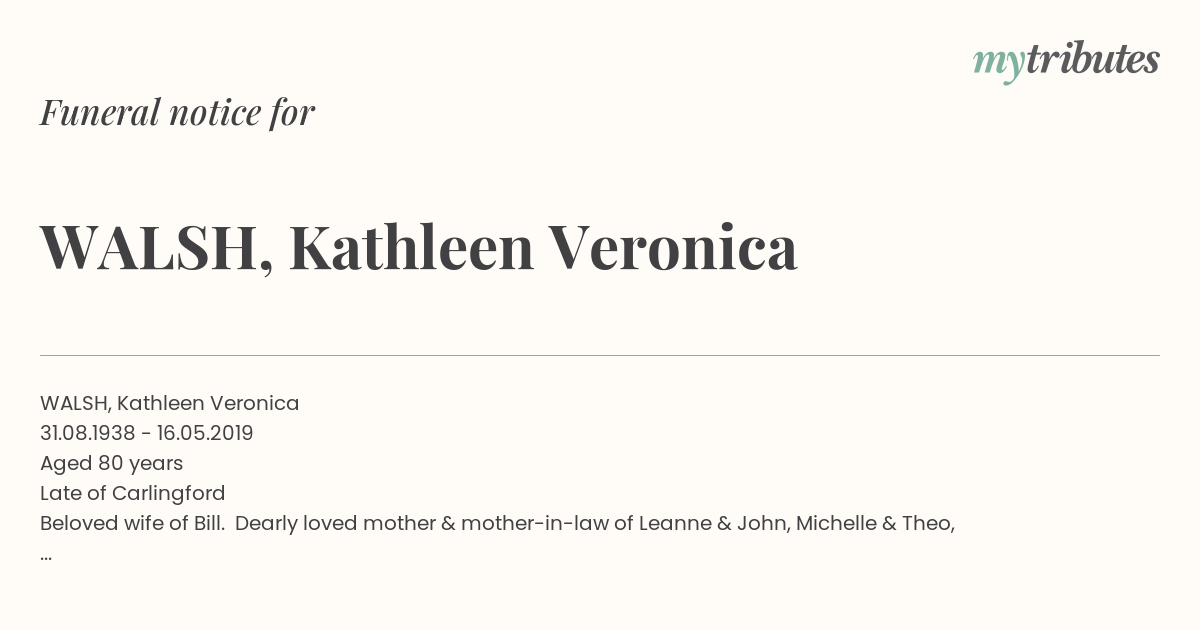Select the birth date 31.08.1938

pos(88,433)
